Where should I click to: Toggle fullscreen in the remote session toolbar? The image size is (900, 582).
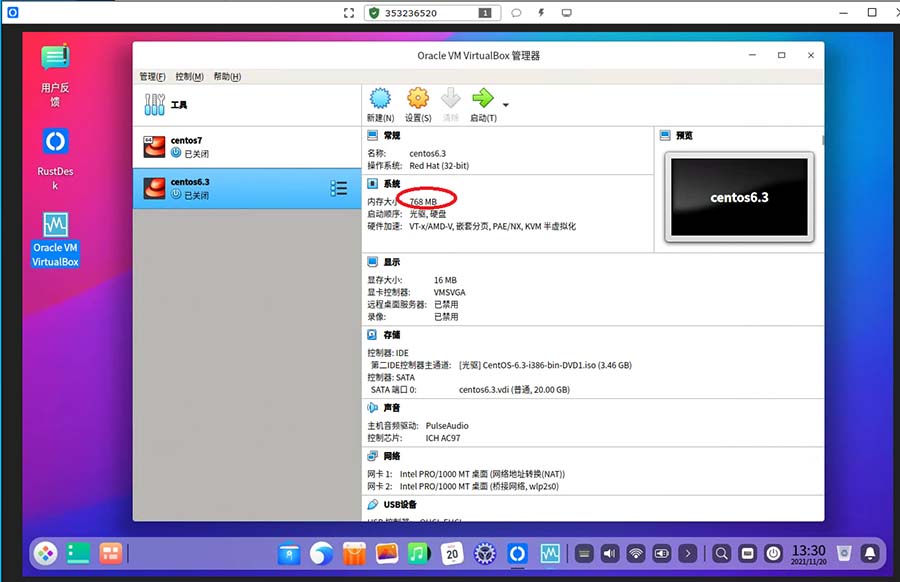(x=349, y=13)
